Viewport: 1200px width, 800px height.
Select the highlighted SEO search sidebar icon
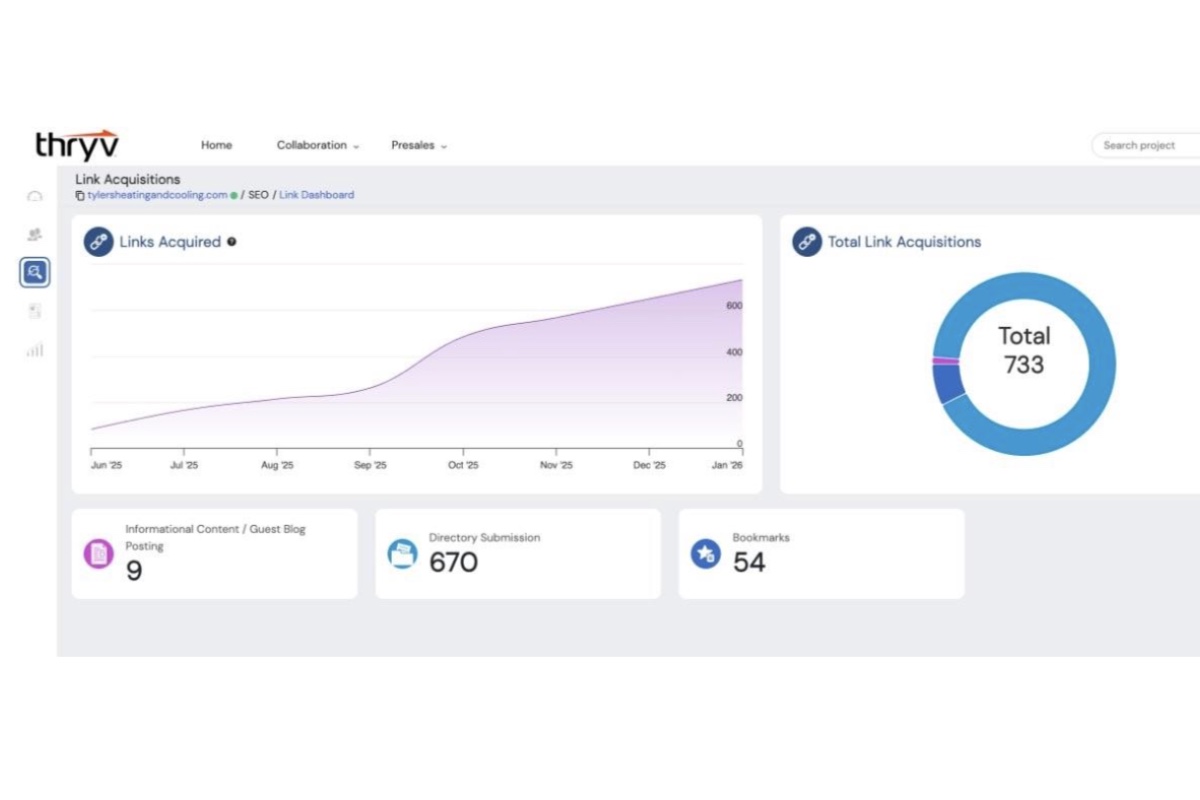[35, 272]
